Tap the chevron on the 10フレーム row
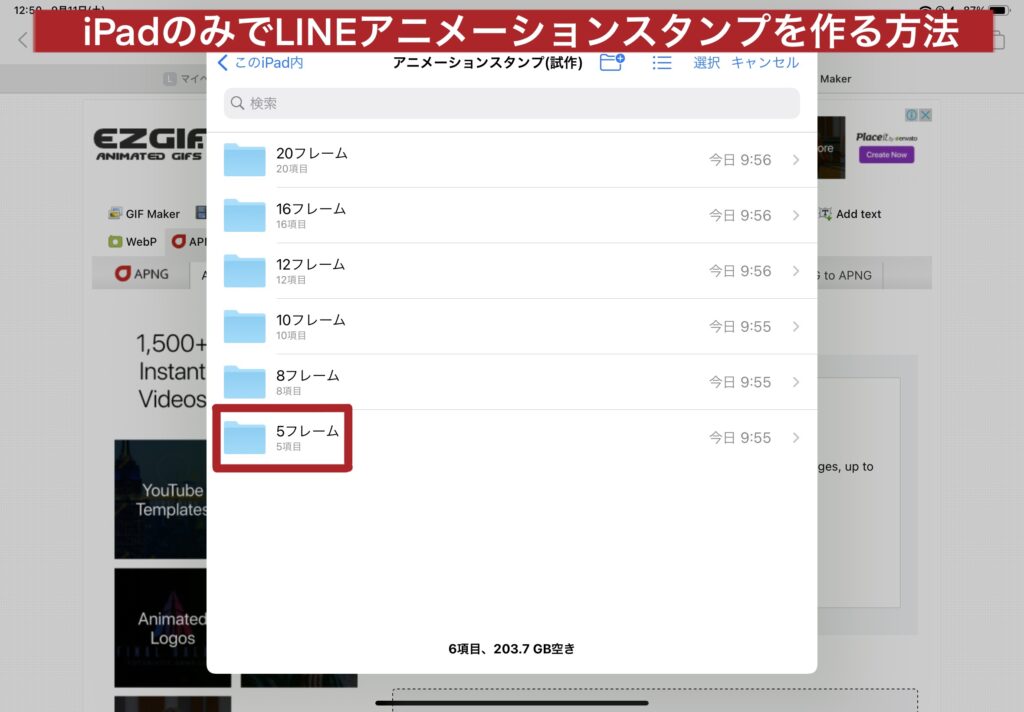Viewport: 1024px width, 712px height. 795,327
